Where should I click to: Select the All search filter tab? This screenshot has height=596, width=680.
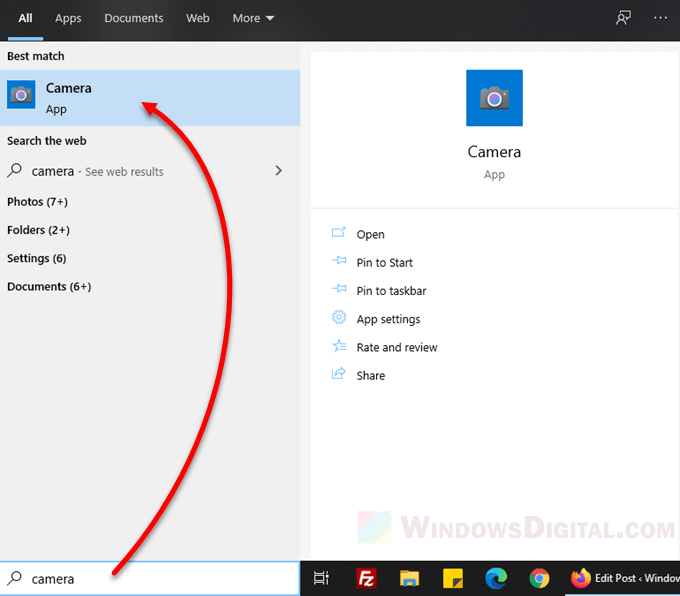coord(25,18)
